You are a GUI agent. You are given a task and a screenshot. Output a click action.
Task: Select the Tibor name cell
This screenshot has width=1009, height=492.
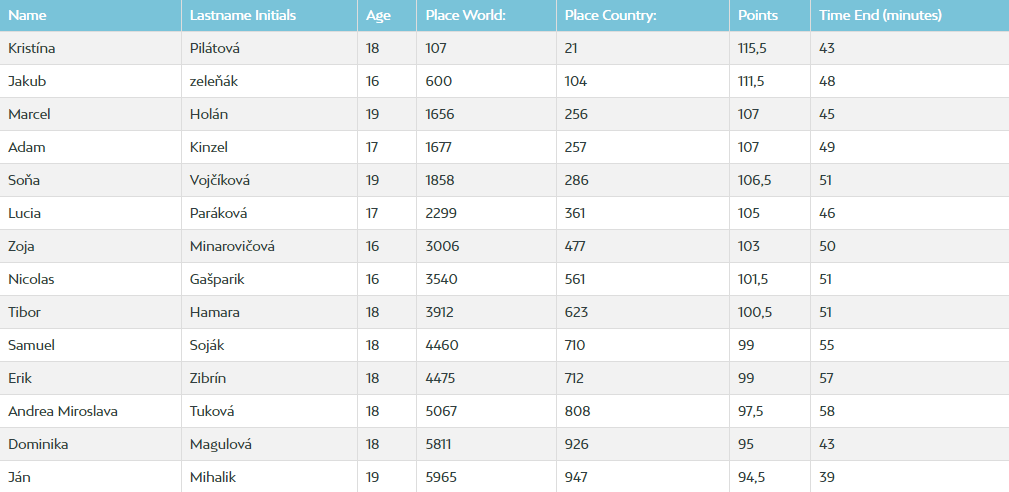pyautogui.click(x=90, y=312)
